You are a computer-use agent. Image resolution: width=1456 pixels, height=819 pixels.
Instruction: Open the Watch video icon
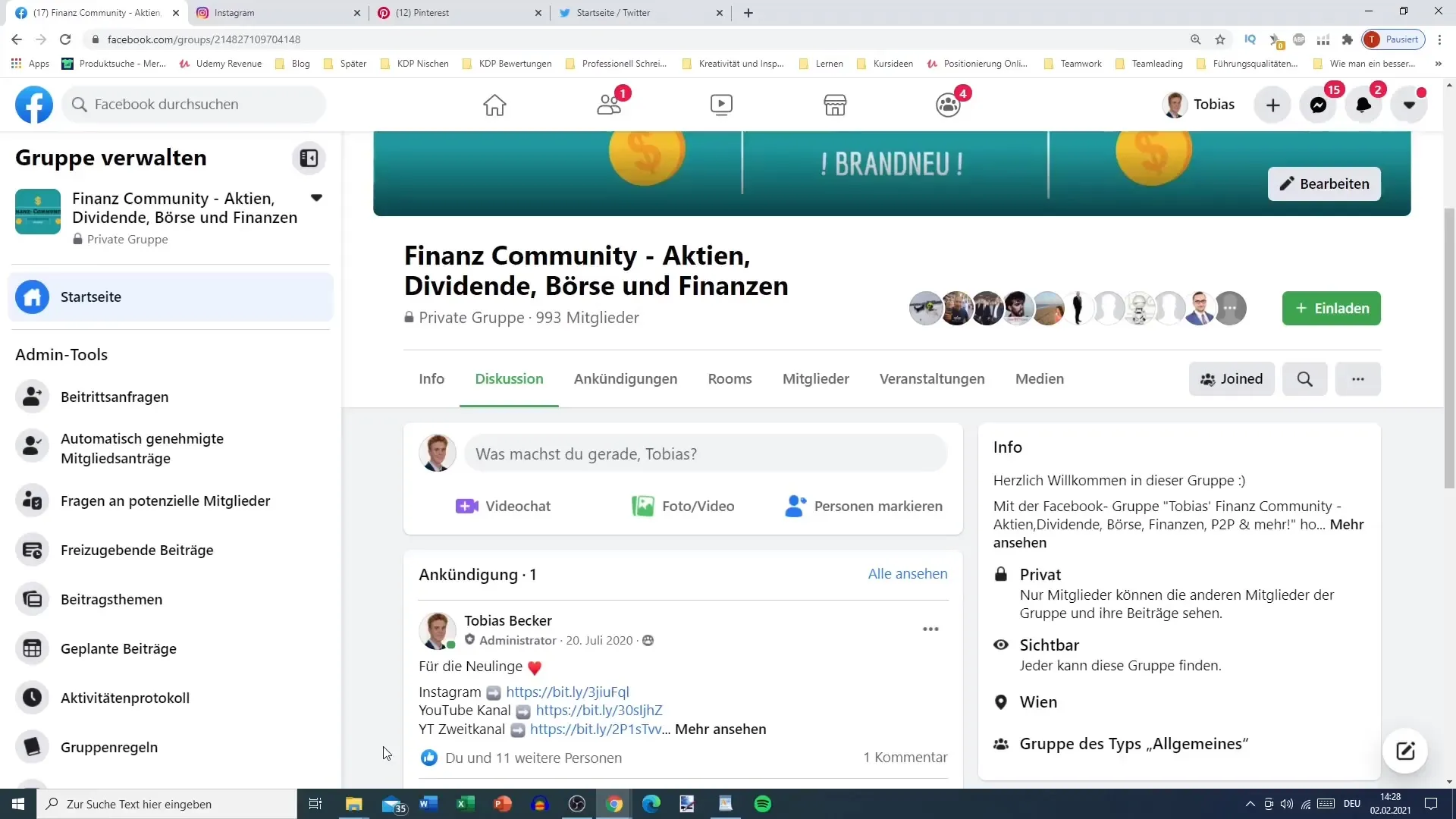(721, 105)
